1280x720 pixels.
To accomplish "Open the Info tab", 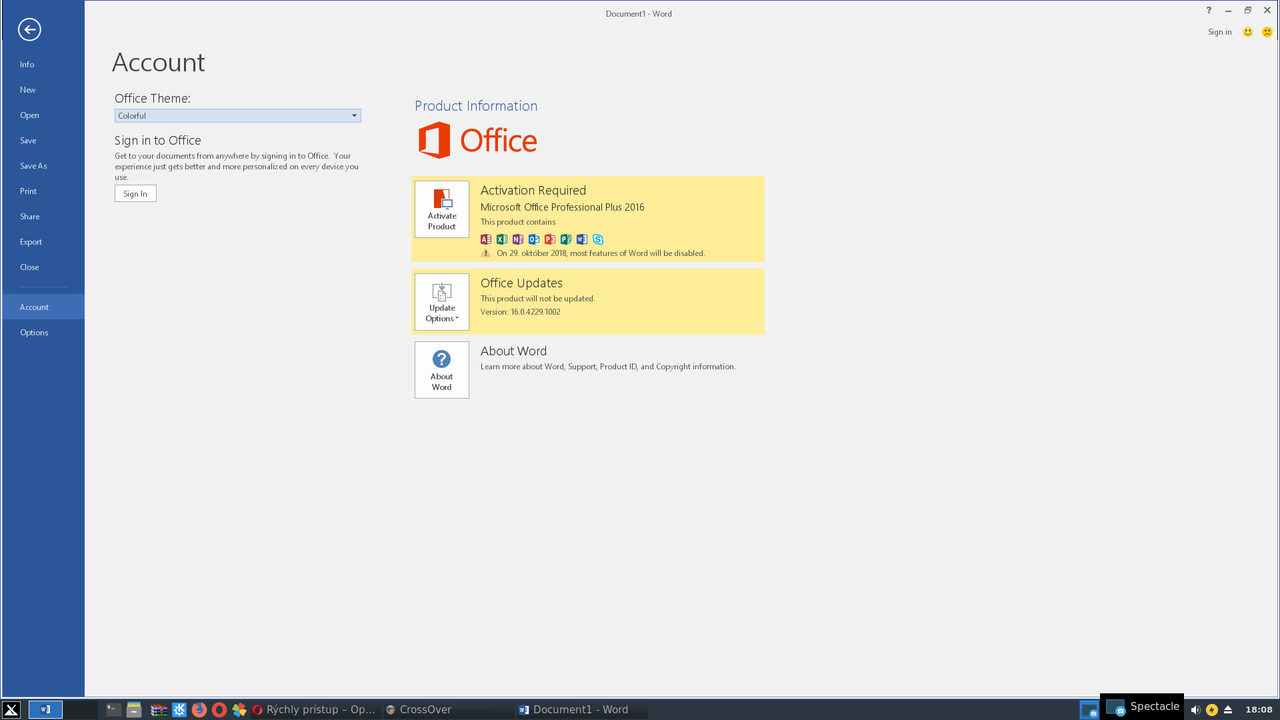I will tap(42, 64).
